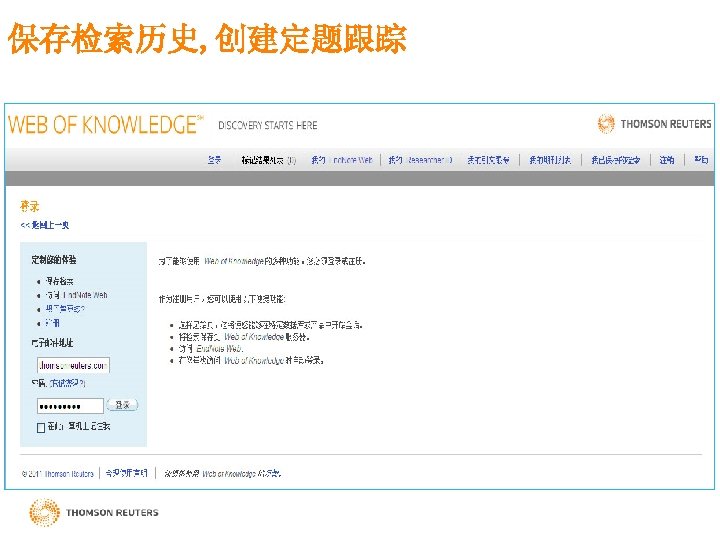Click the 电子邮件地址 field label
Viewport: 720px width, 540px height.
coord(52,343)
